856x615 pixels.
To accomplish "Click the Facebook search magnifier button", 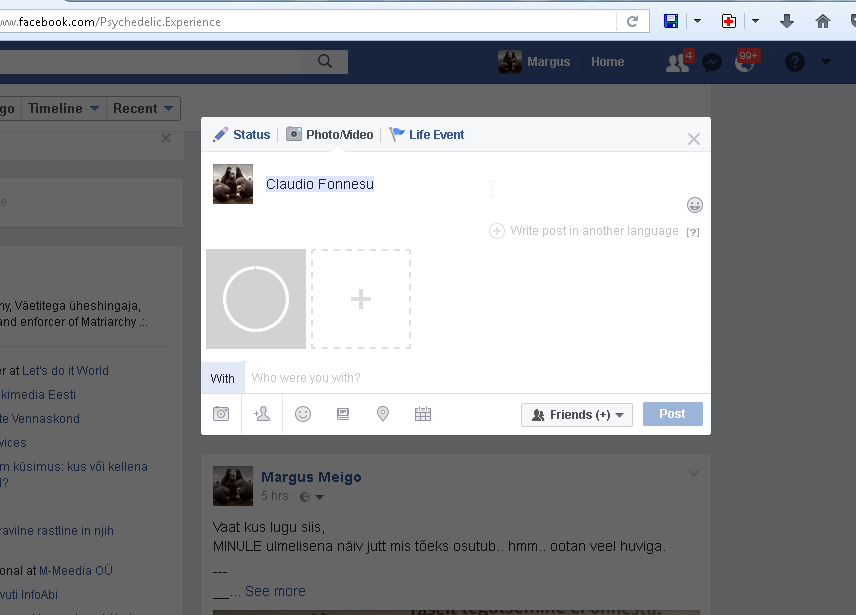I will pyautogui.click(x=325, y=62).
